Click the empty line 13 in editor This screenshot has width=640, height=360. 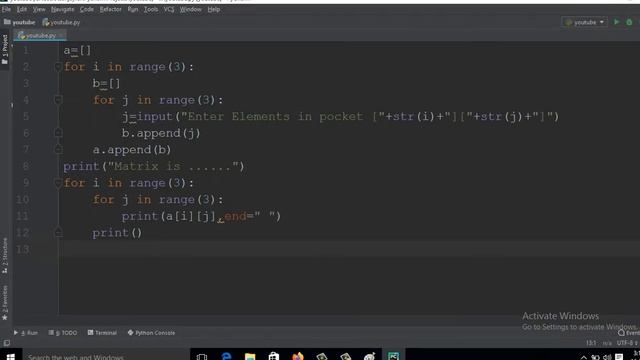pyautogui.click(x=349, y=249)
